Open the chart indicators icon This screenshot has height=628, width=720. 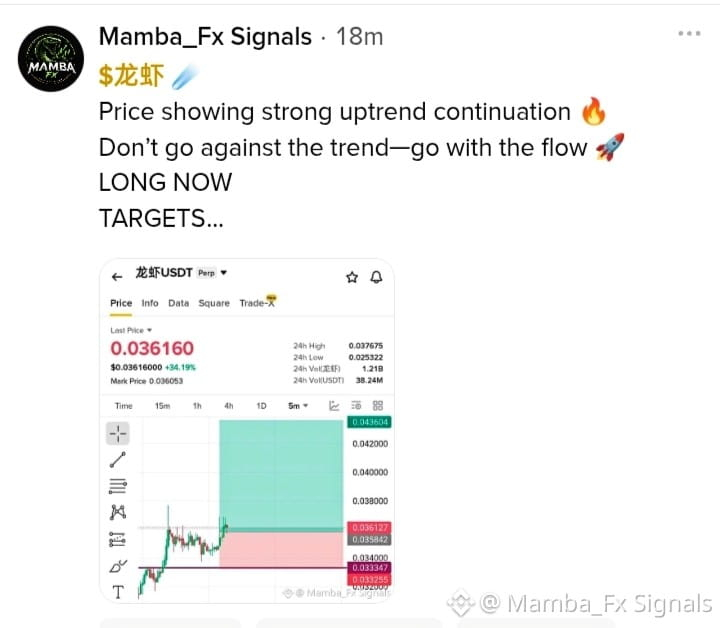click(x=334, y=405)
